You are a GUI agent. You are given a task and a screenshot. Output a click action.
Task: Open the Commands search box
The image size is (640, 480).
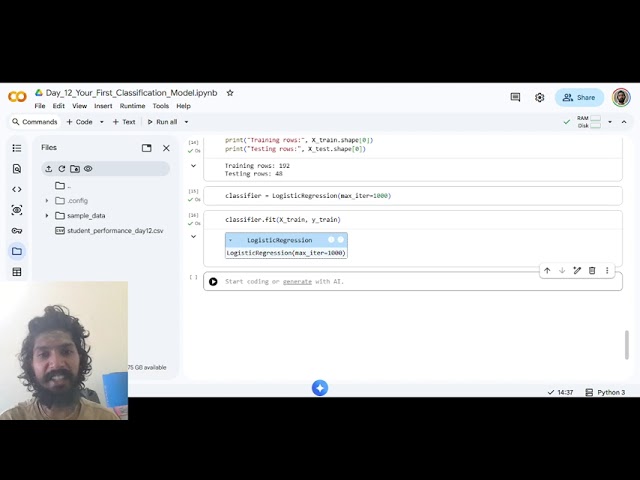click(x=35, y=122)
